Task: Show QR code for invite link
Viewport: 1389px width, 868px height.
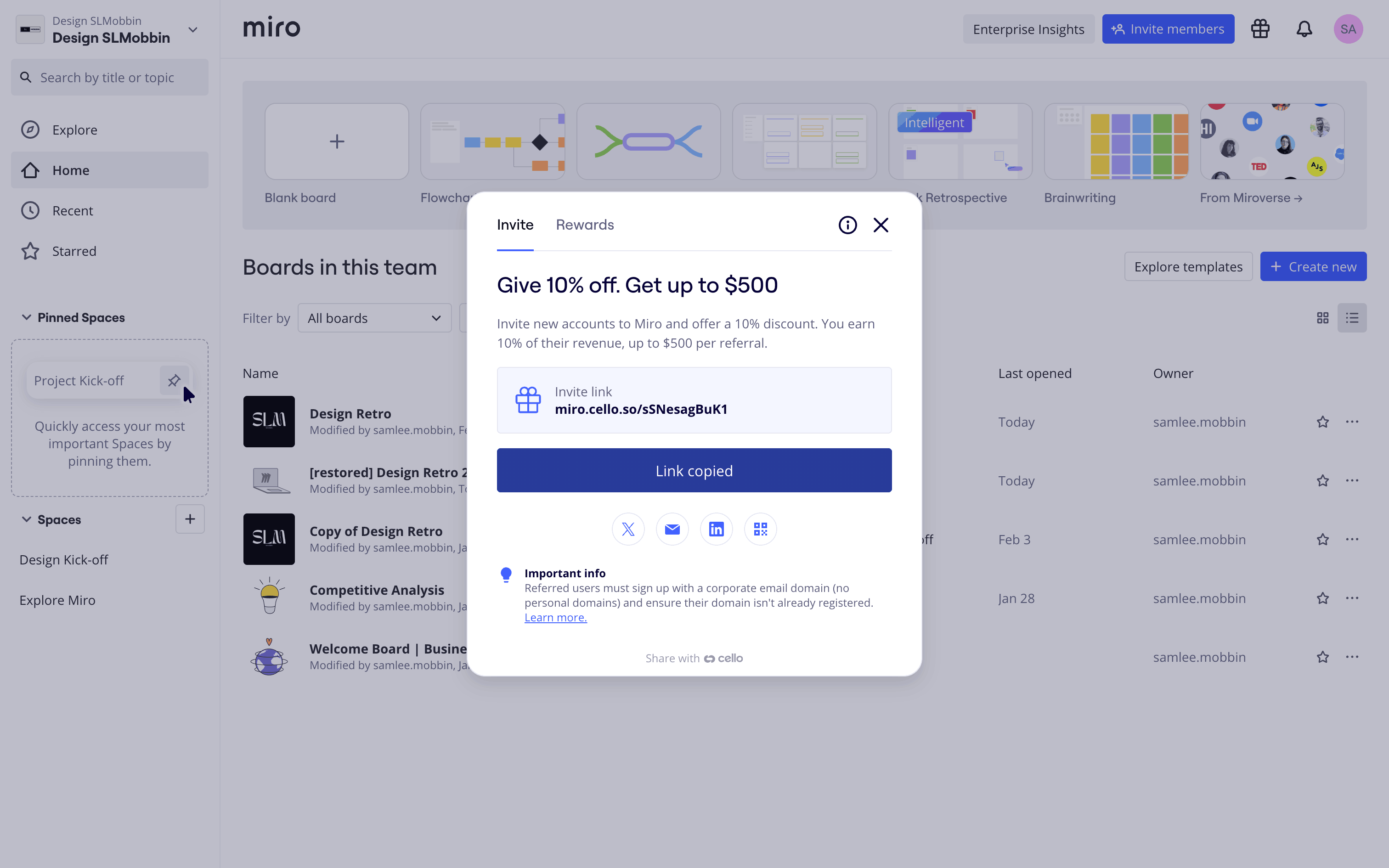Action: 761,529
